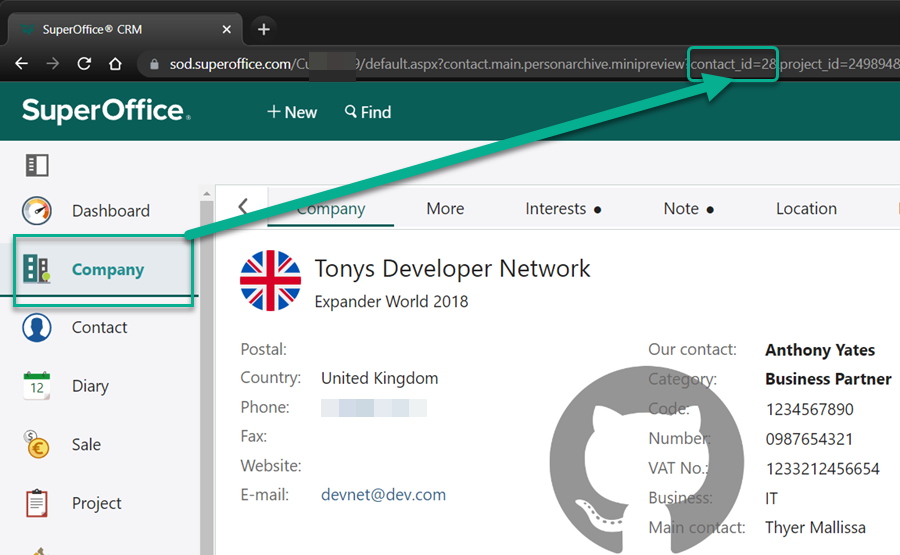Open the Contact person icon
The height and width of the screenshot is (555, 900).
tap(37, 327)
